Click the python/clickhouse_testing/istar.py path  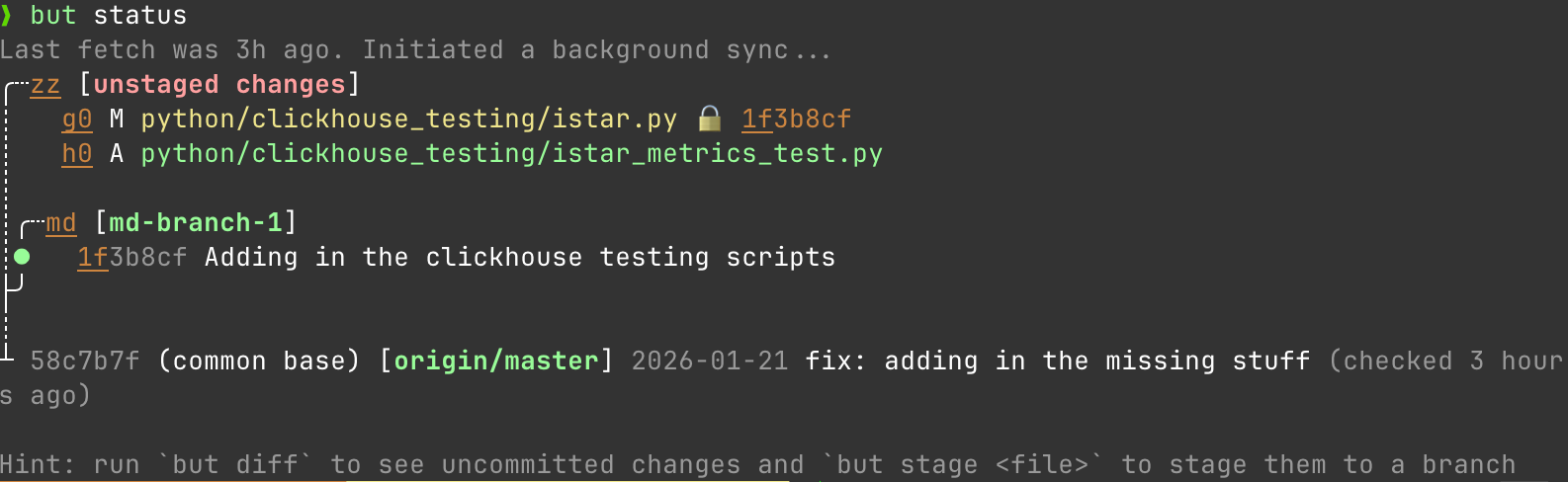click(408, 120)
